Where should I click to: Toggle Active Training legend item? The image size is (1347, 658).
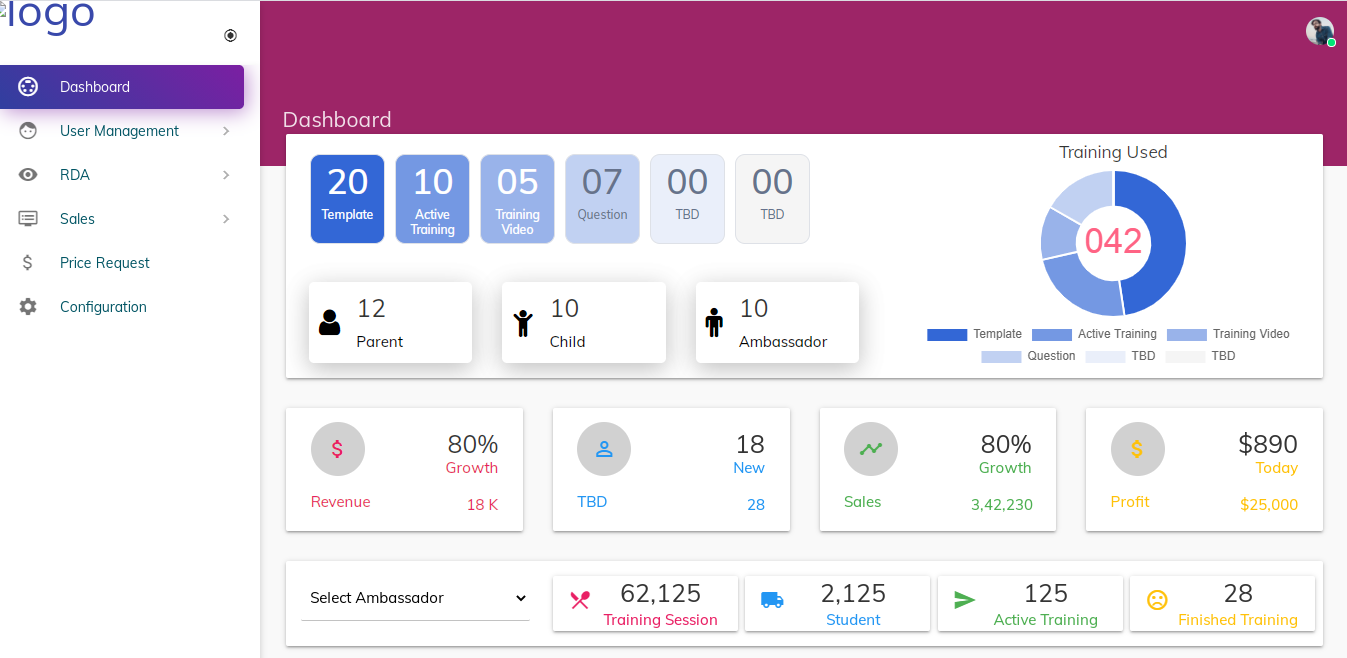[1094, 334]
